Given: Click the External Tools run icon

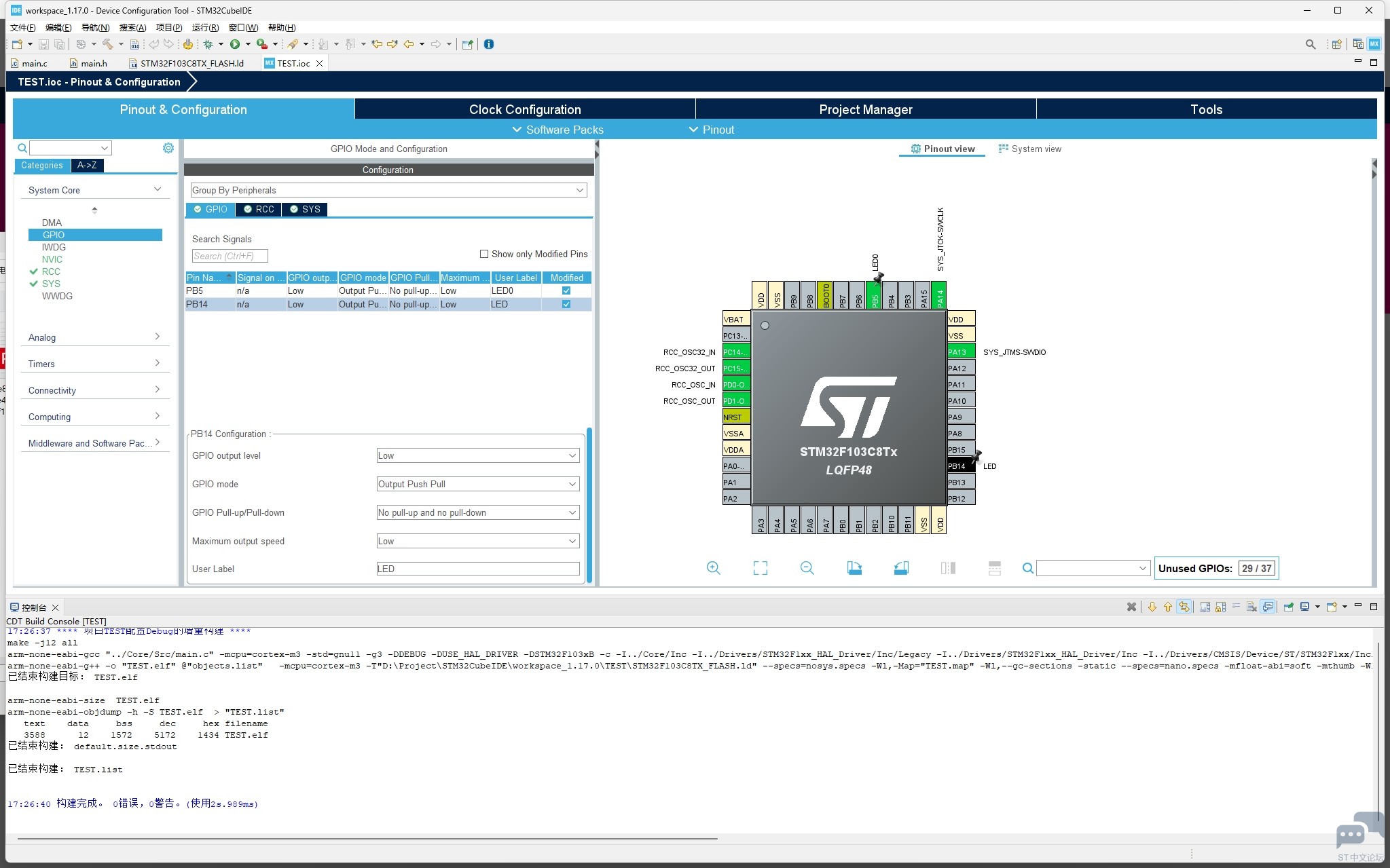Looking at the screenshot, I should pyautogui.click(x=262, y=44).
